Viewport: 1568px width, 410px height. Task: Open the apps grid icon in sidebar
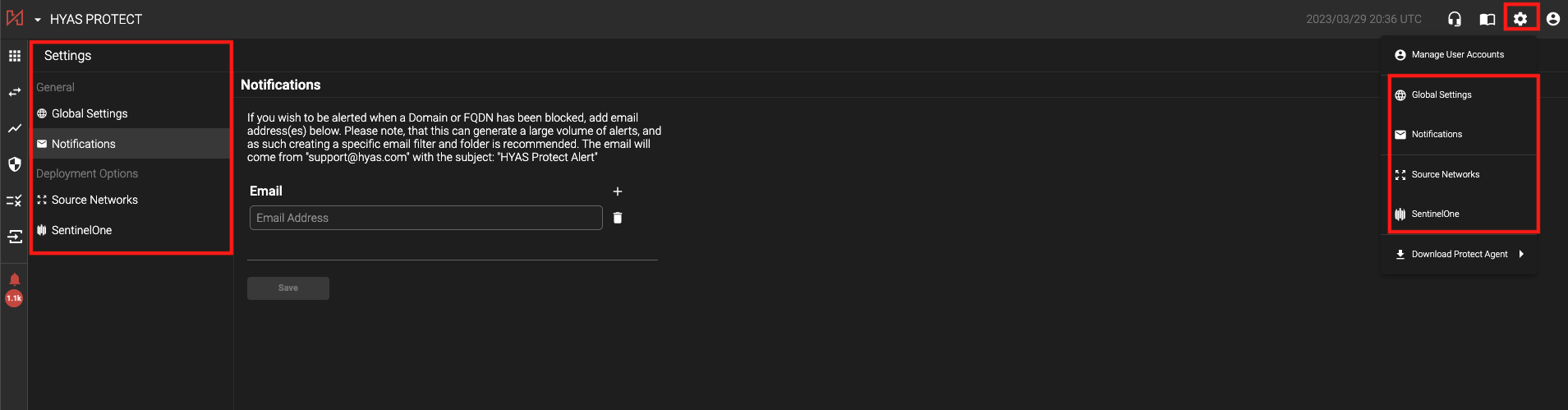tap(15, 56)
